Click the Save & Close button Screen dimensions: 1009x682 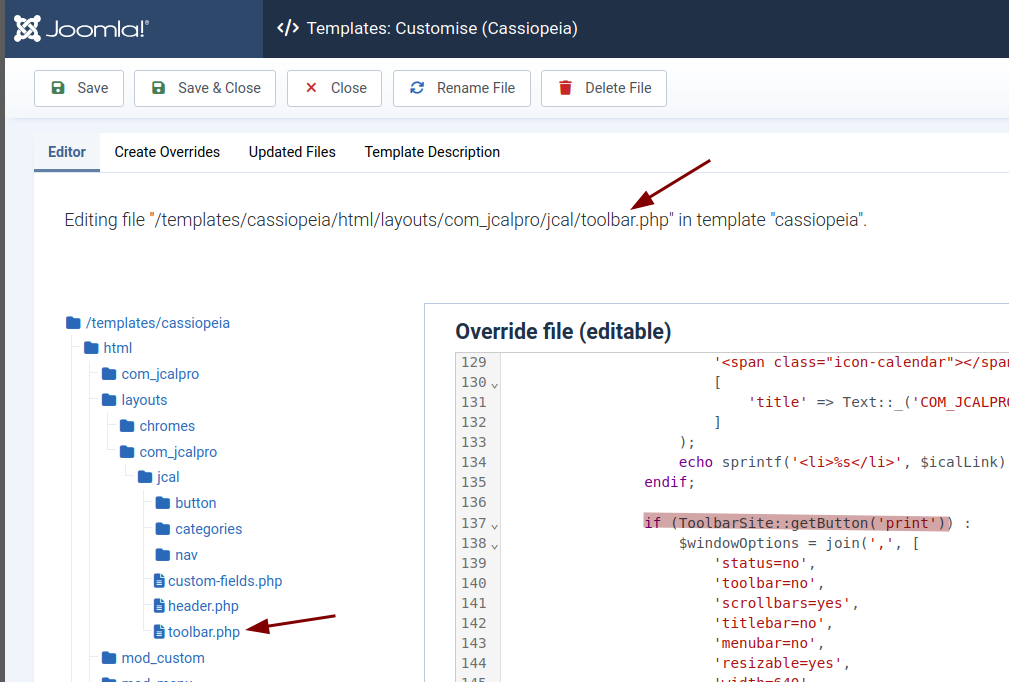[205, 88]
